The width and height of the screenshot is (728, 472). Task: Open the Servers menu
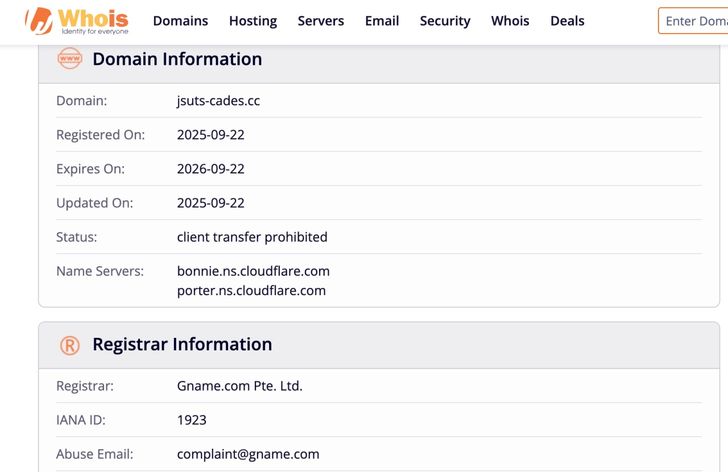(321, 21)
